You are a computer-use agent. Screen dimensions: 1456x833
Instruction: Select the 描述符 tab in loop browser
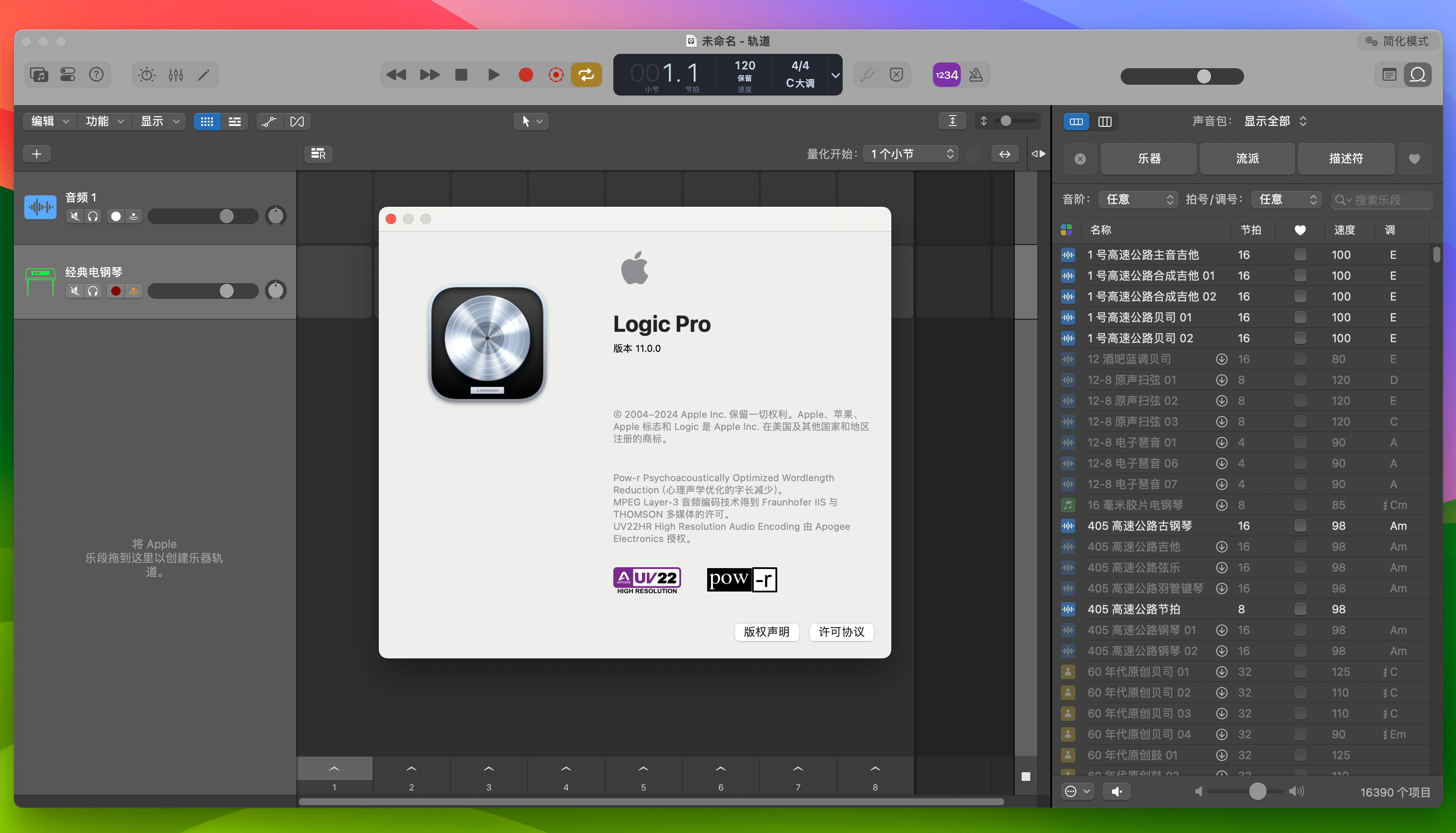tap(1346, 159)
